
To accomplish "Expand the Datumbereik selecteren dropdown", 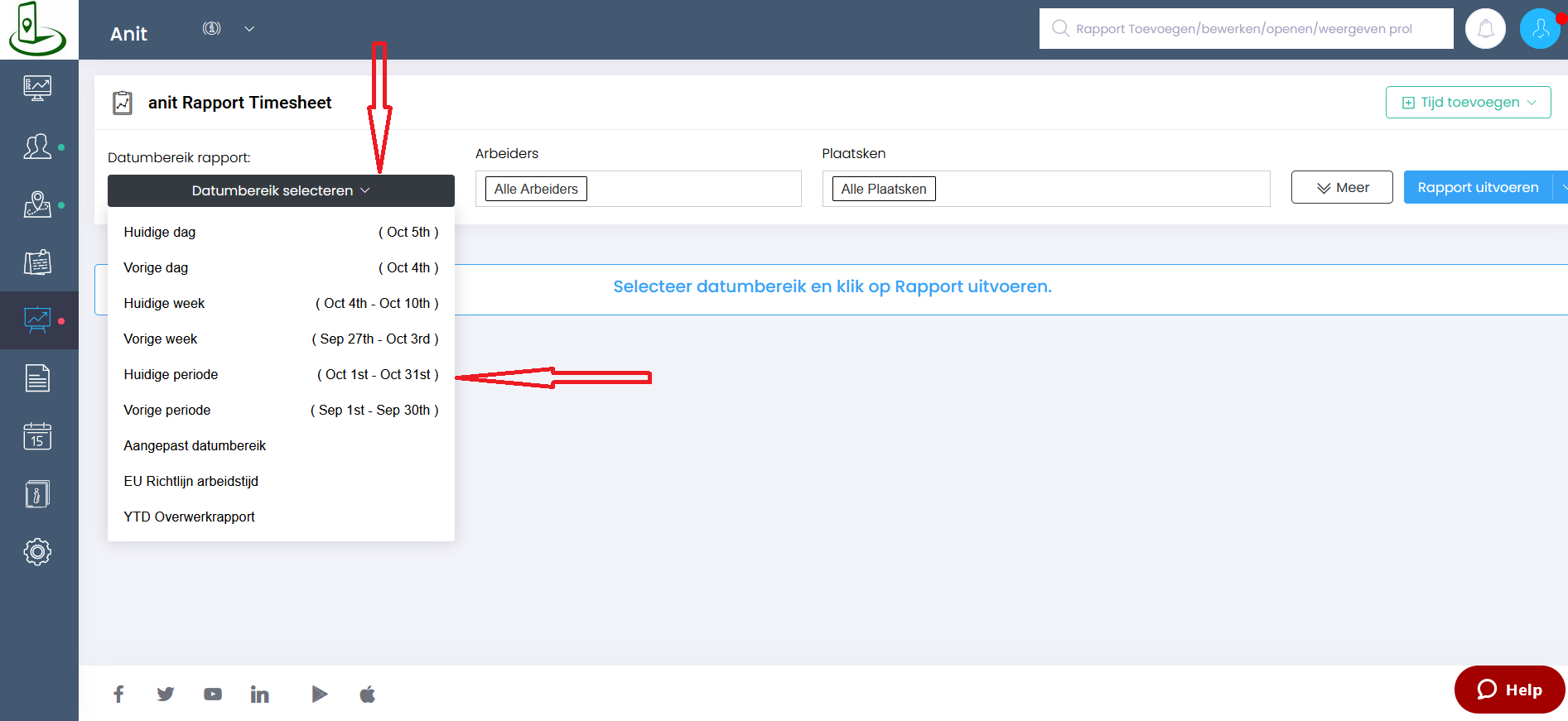I will coord(281,190).
